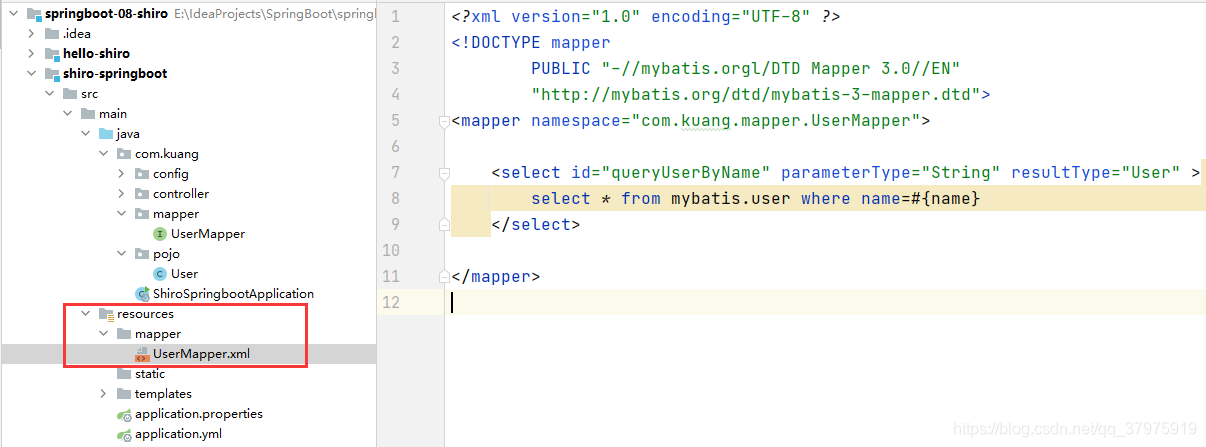Click the application.properties file icon
Image resolution: width=1206 pixels, height=447 pixels.
point(124,414)
